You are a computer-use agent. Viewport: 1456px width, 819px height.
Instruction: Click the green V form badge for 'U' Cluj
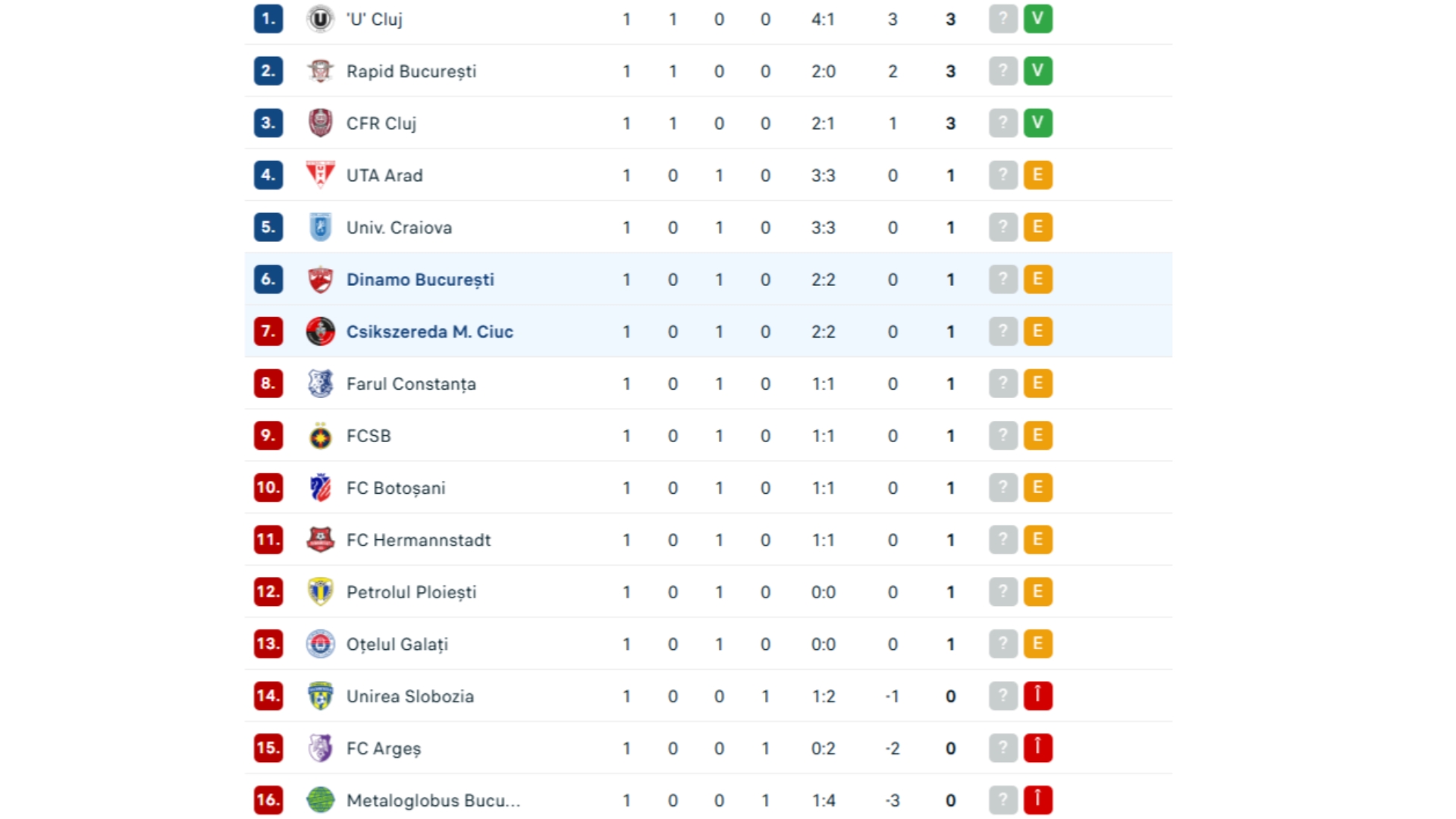coord(1037,19)
